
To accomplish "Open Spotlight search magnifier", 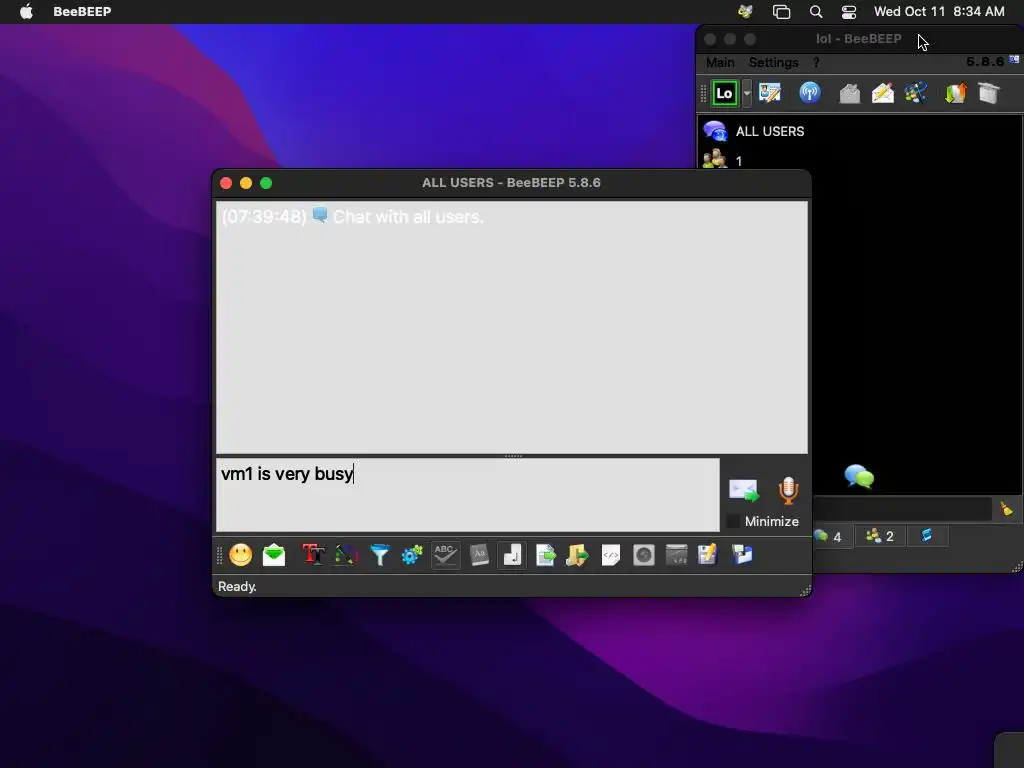I will pos(816,12).
